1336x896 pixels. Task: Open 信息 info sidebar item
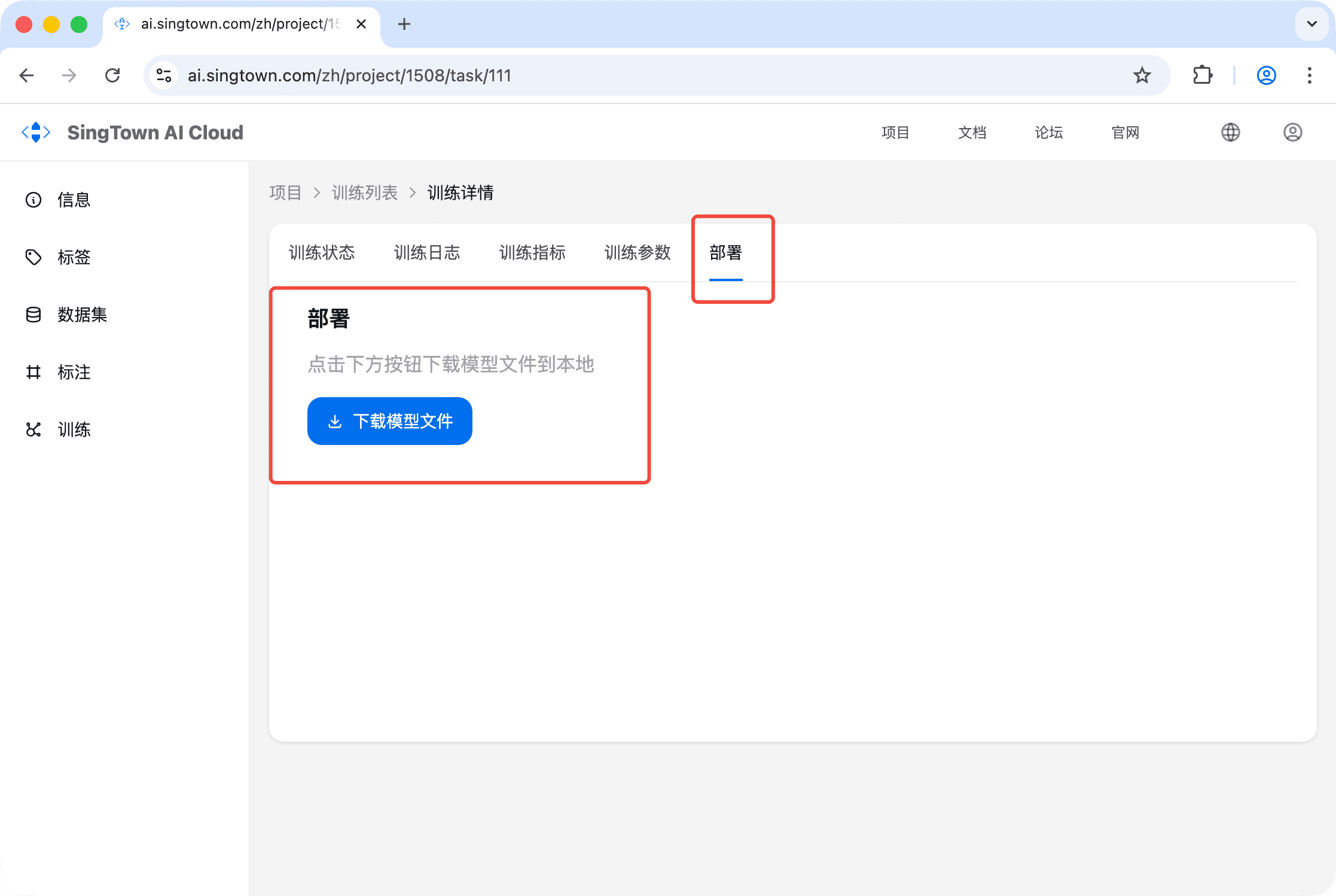pos(73,200)
